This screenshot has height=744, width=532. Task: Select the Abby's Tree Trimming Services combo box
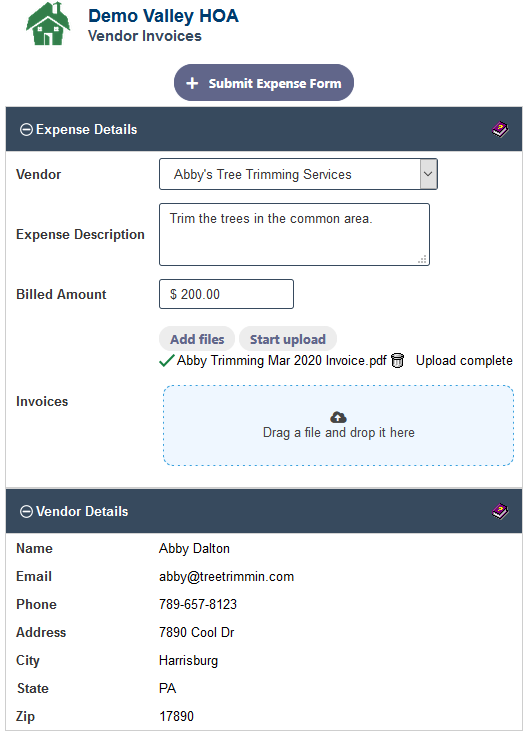(x=298, y=174)
